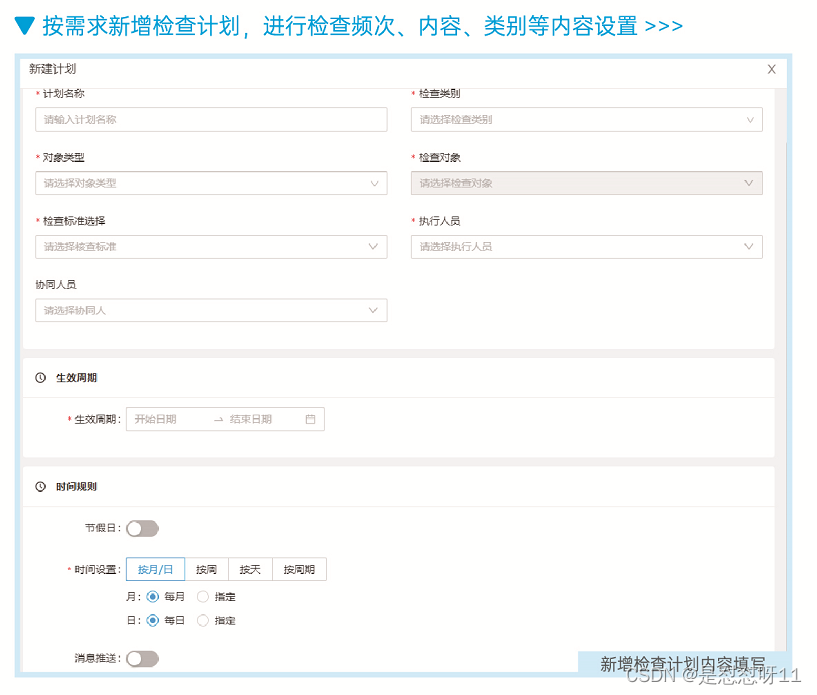
Task: Open the 对象类型 dropdown
Action: pos(211,183)
